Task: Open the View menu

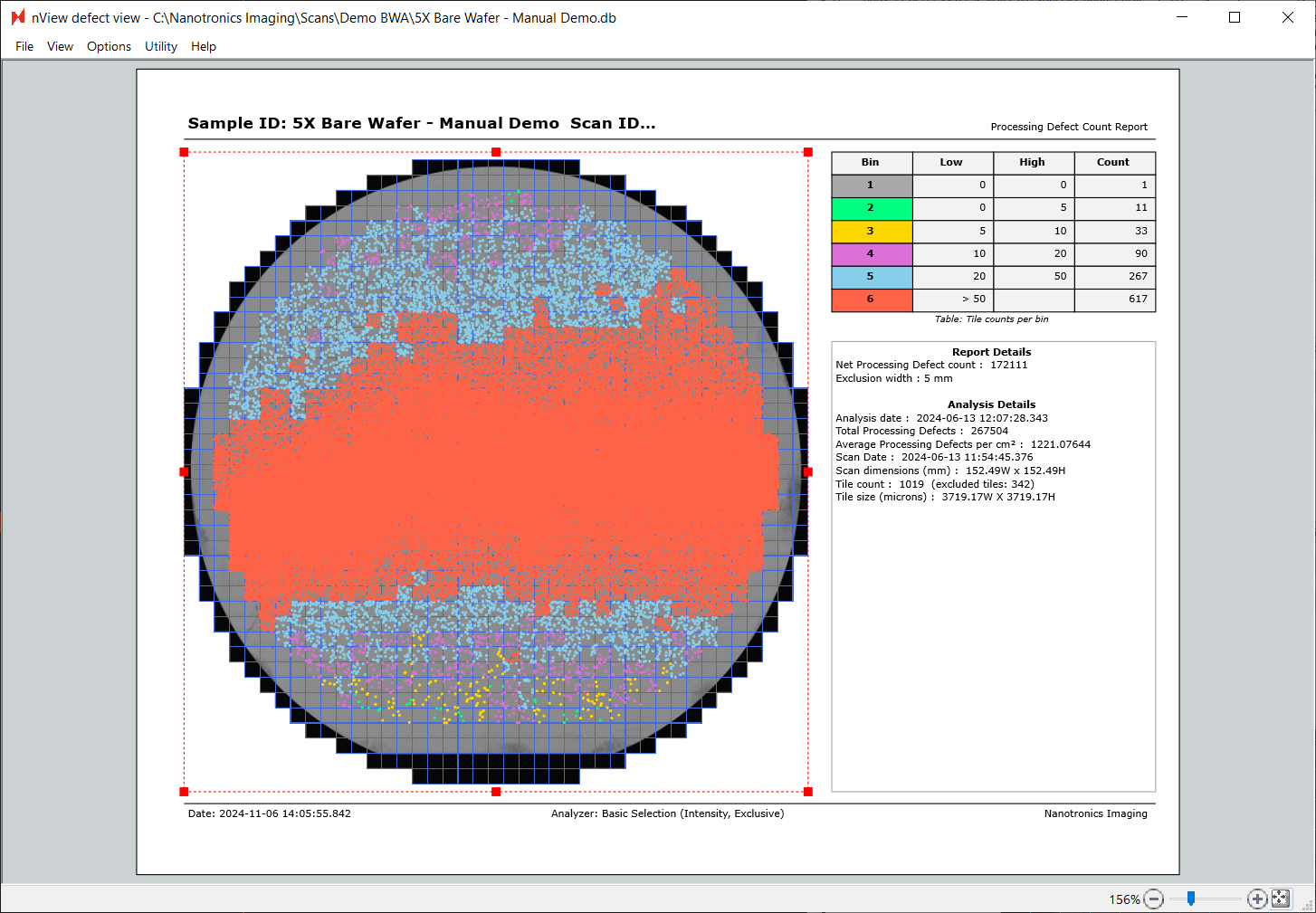Action: 60,46
